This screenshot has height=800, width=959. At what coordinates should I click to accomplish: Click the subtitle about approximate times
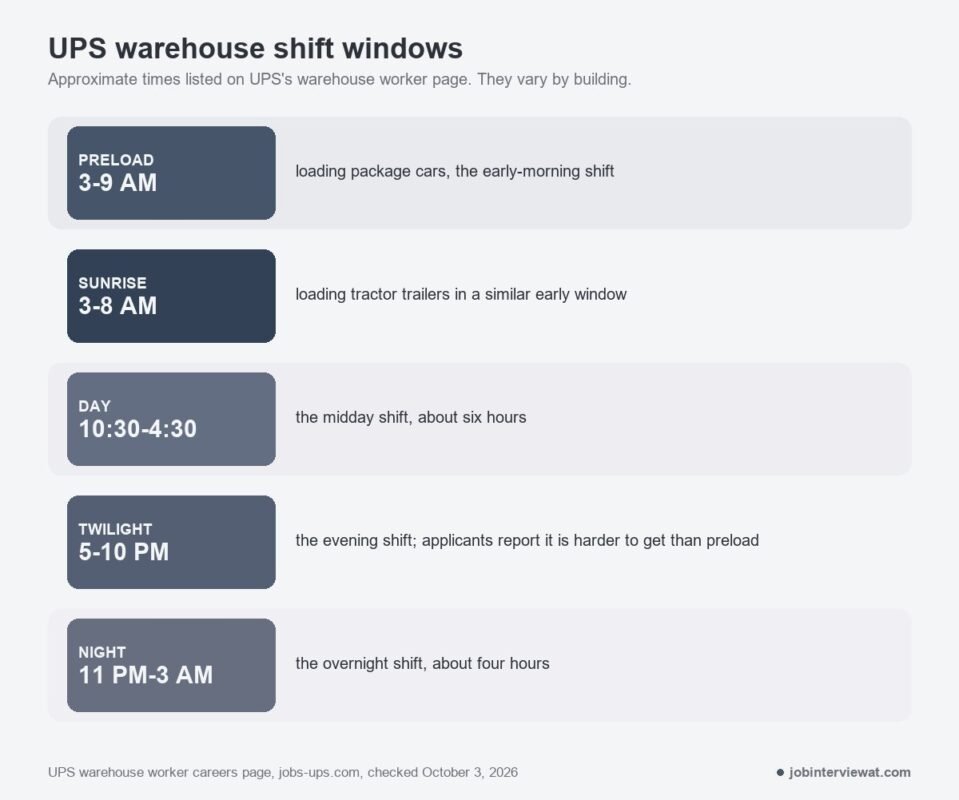[x=339, y=80]
